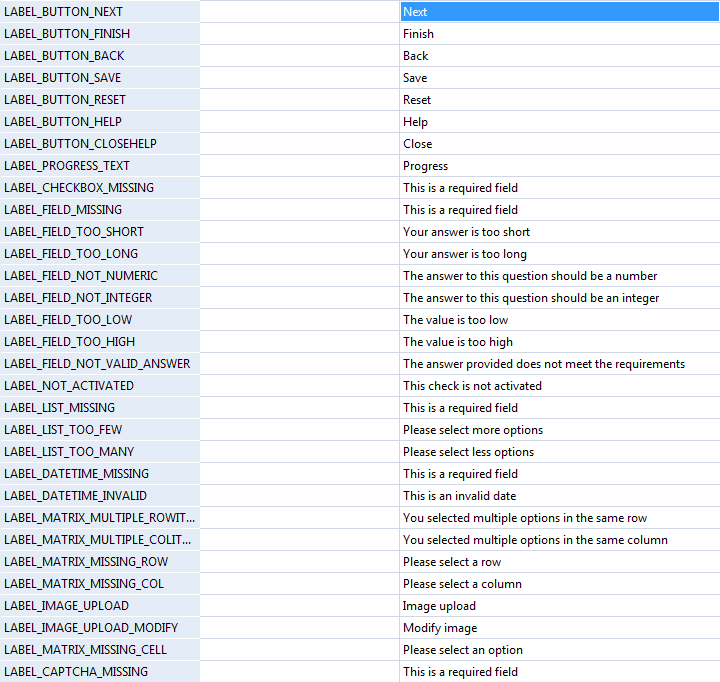
Task: Select the LABEL_FIELD_TOO_LONG key cell
Action: (100, 254)
